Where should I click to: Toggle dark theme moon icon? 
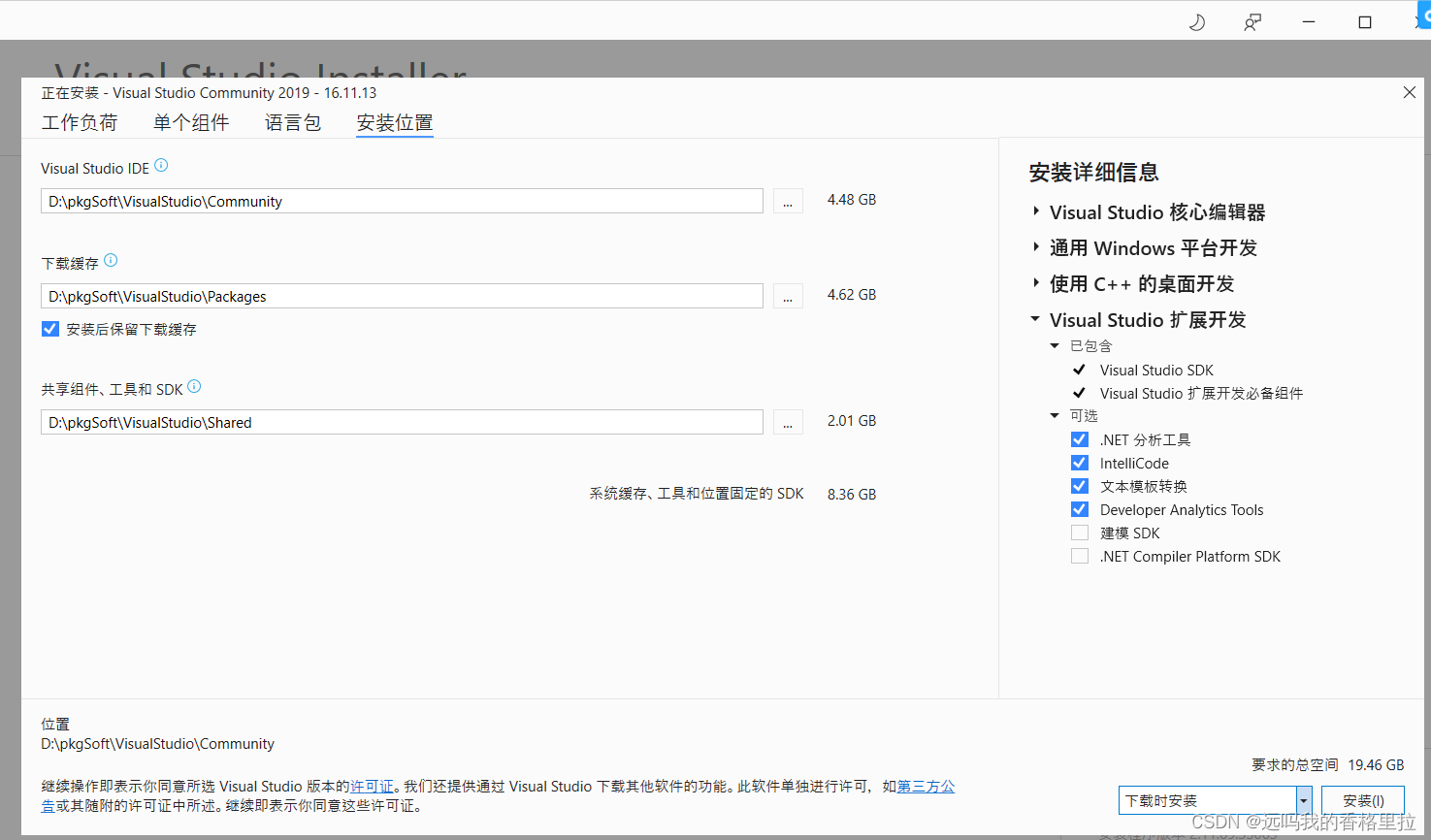coord(1197,22)
